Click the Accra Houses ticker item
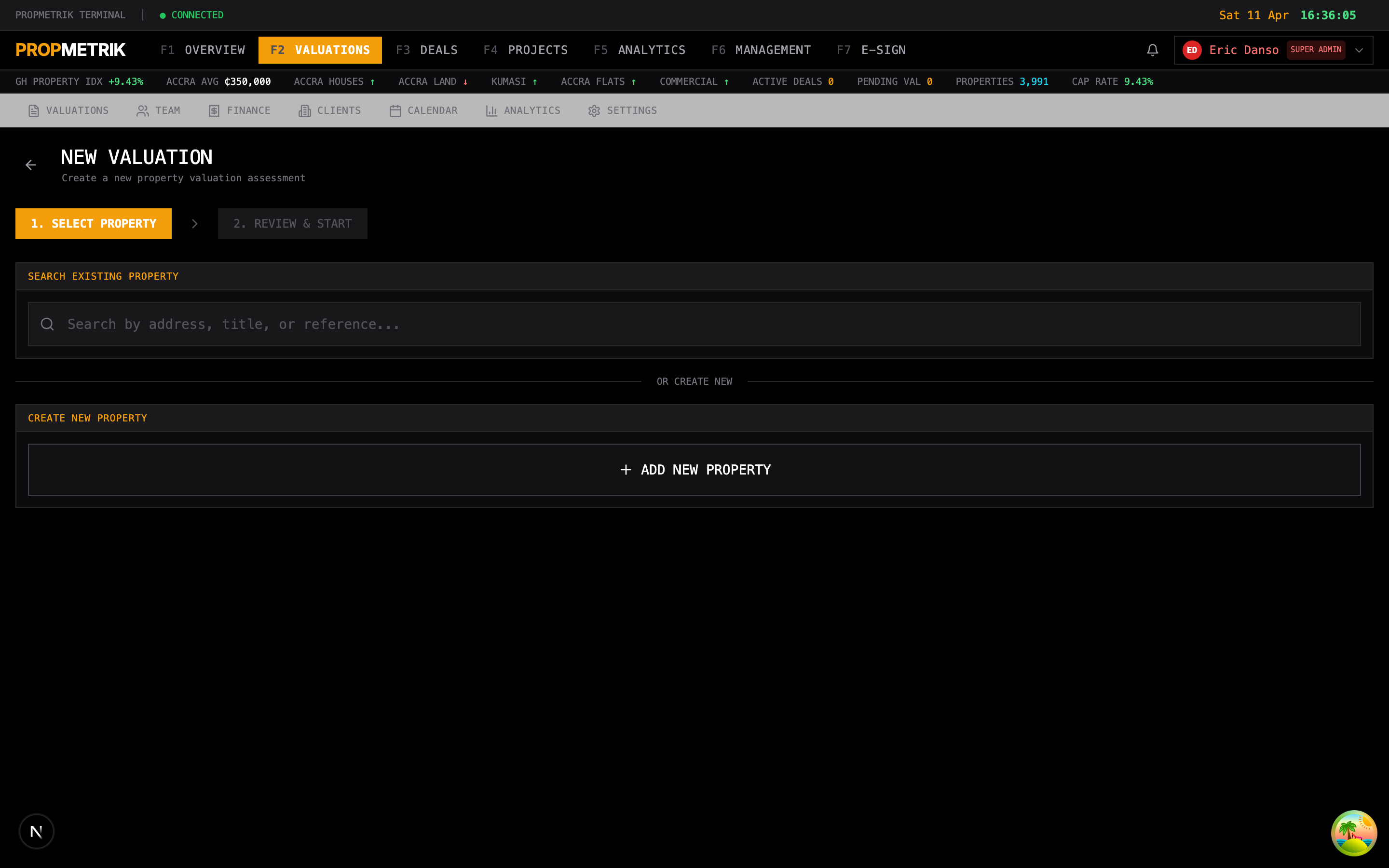Screen dimensions: 1389x868 [334, 81]
